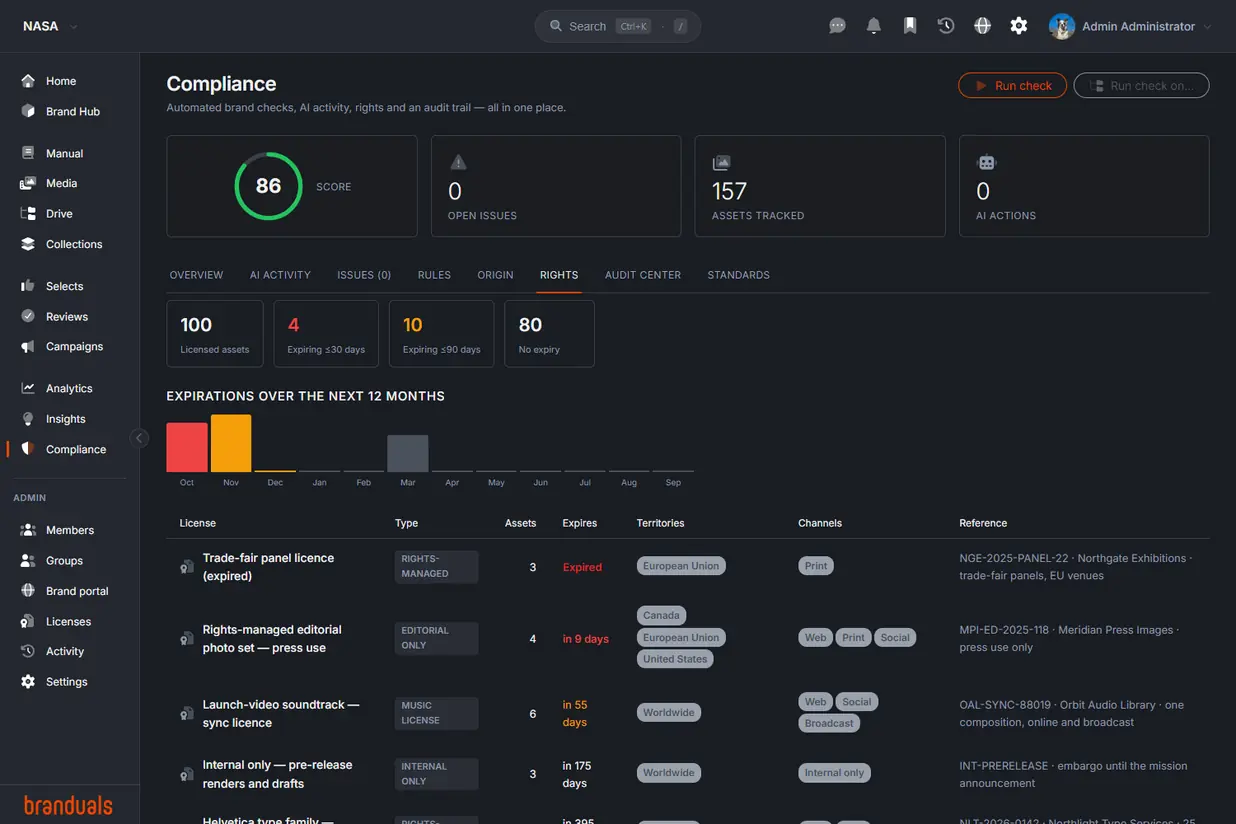Collapse the sidebar with chevron button
This screenshot has height=824, width=1236.
pos(140,438)
